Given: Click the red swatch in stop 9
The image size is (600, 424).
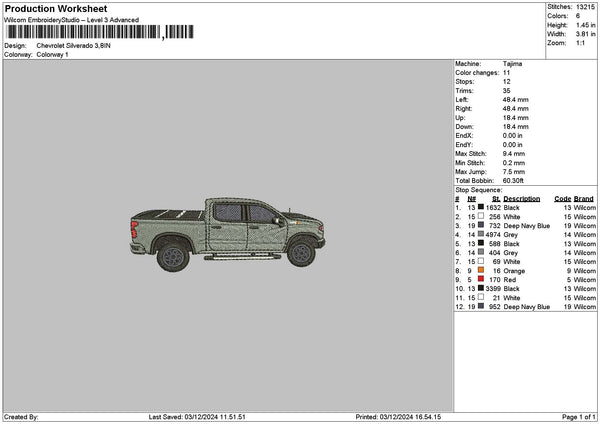Looking at the screenshot, I should pyautogui.click(x=481, y=279).
